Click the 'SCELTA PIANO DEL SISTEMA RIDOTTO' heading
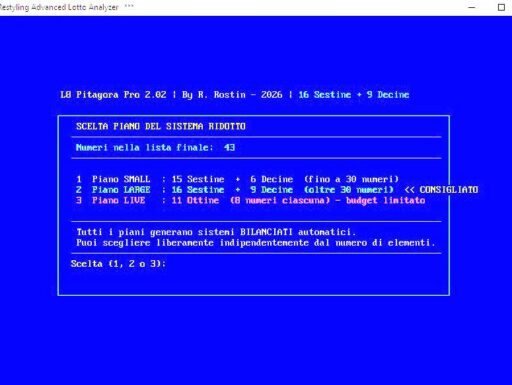 pyautogui.click(x=161, y=126)
